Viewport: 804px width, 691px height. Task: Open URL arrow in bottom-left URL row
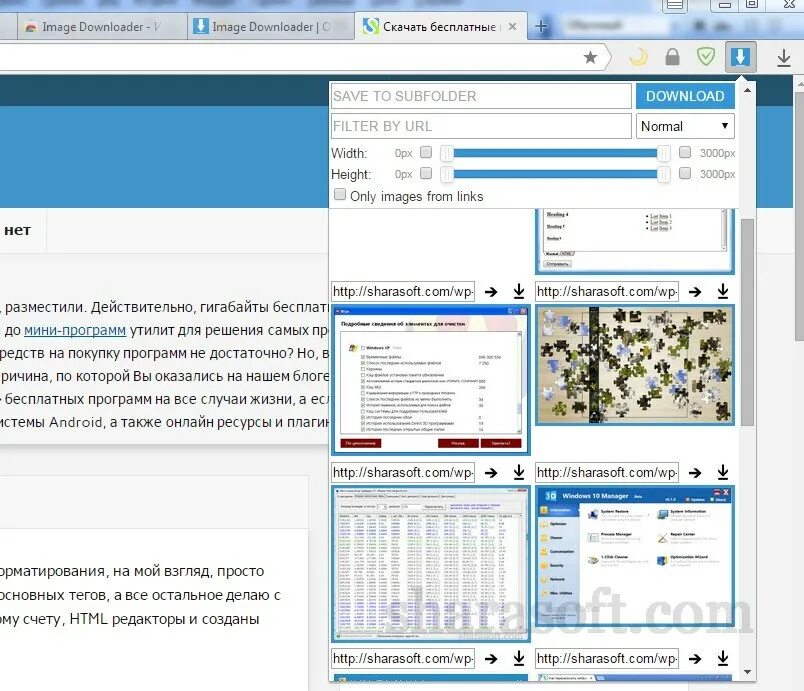point(491,659)
